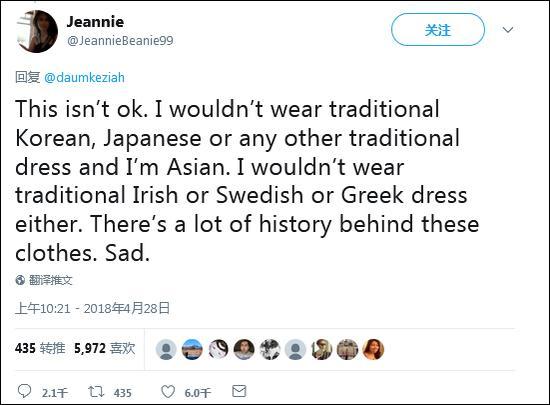Click the Jeannie display name
The height and width of the screenshot is (405, 550).
[95, 22]
